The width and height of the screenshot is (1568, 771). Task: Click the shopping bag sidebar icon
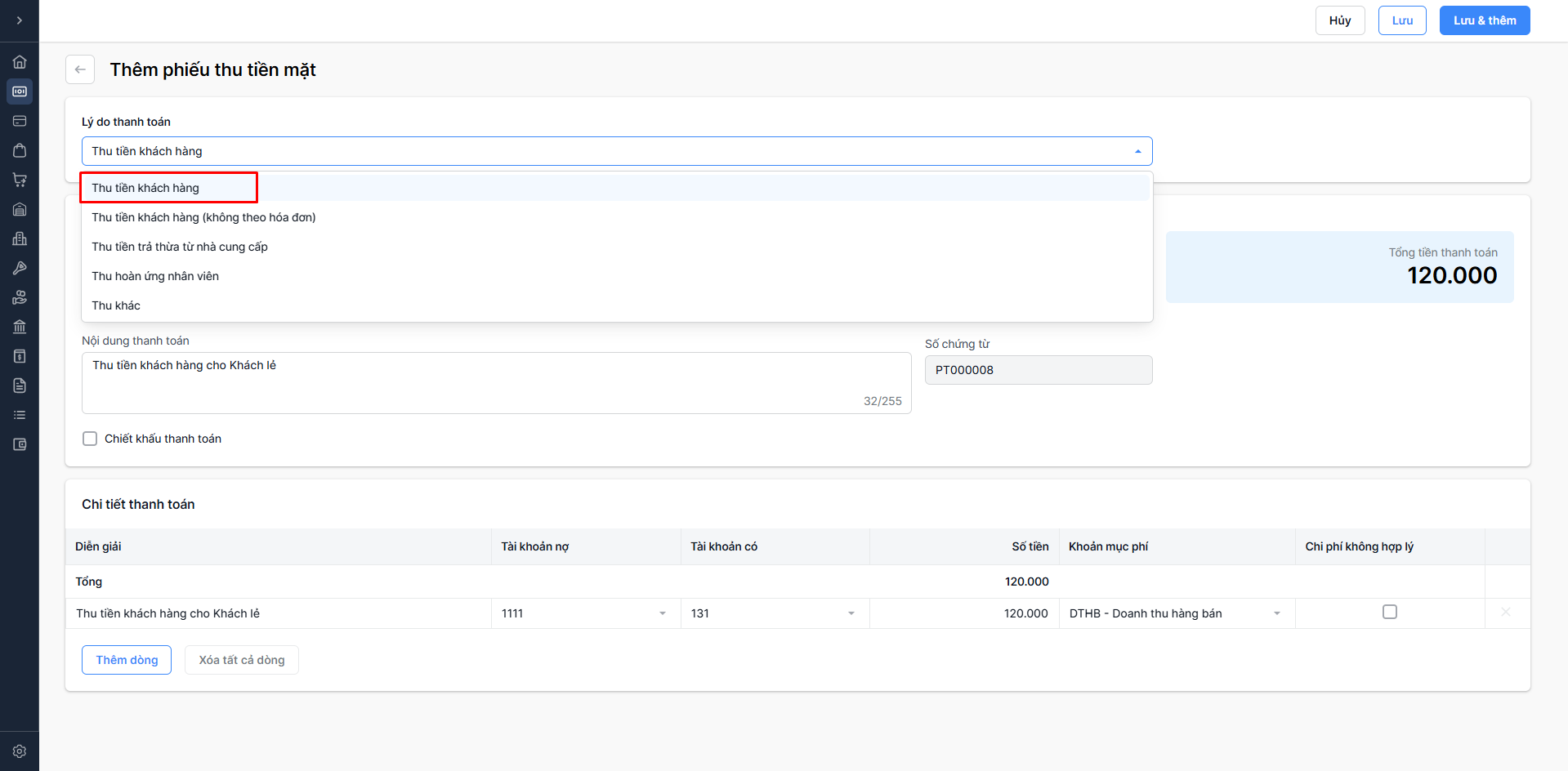click(20, 150)
